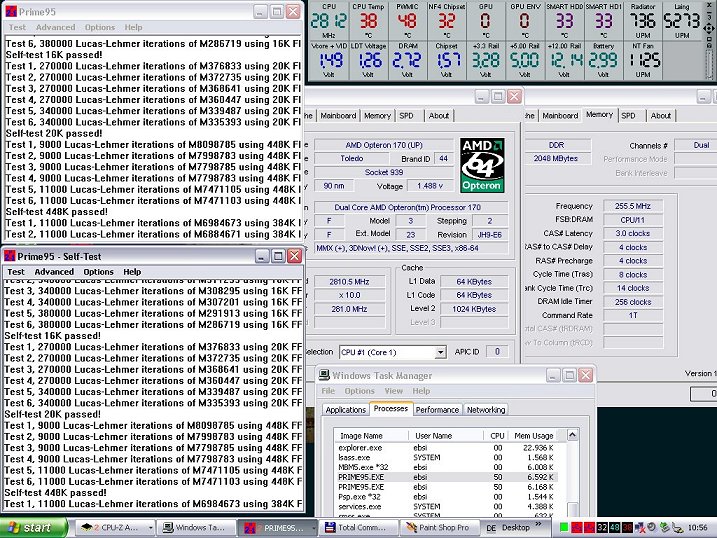Switch to Performance tab in Task Manager
This screenshot has width=717, height=538.
(x=437, y=410)
